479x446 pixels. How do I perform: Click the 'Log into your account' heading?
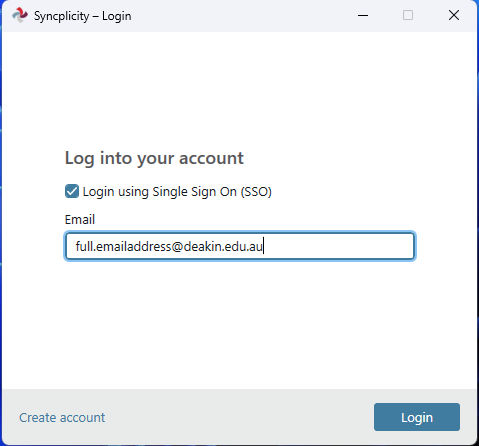point(154,158)
